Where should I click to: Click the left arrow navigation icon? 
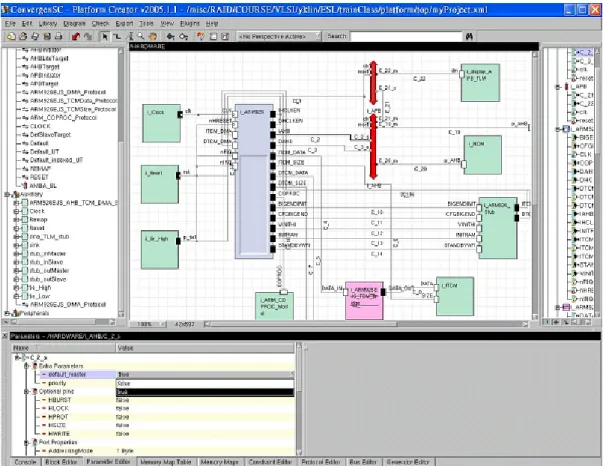[170, 37]
